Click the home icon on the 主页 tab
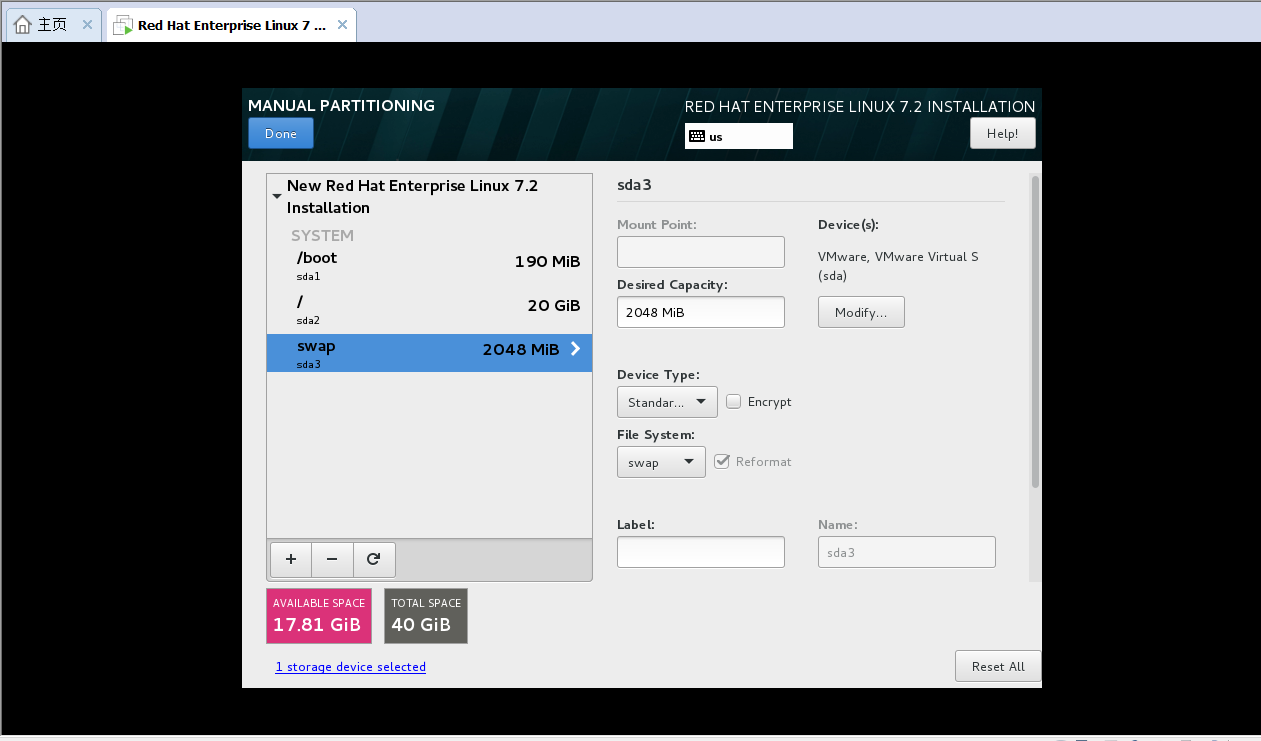 22,25
